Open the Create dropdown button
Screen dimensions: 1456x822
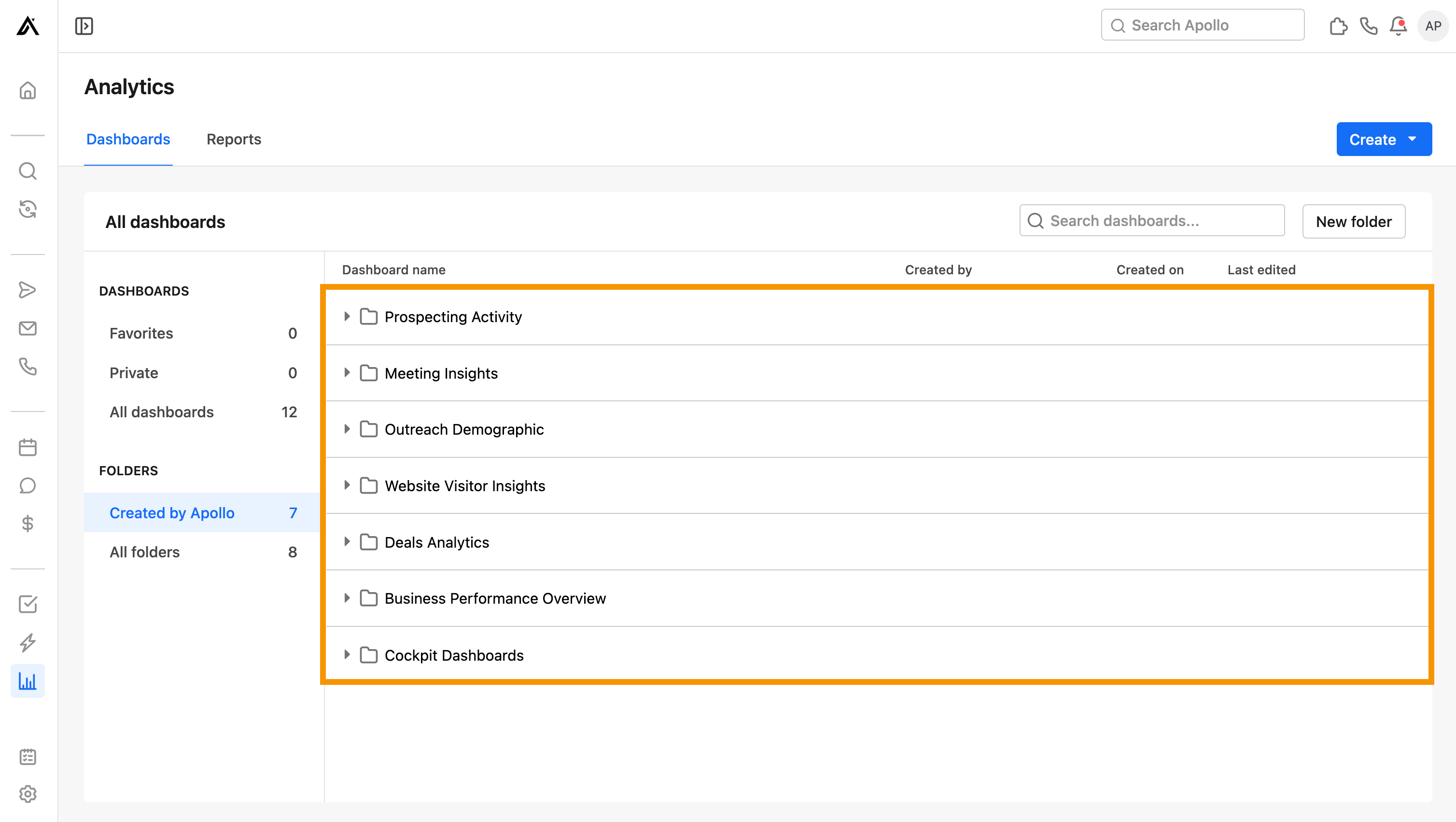click(1384, 139)
